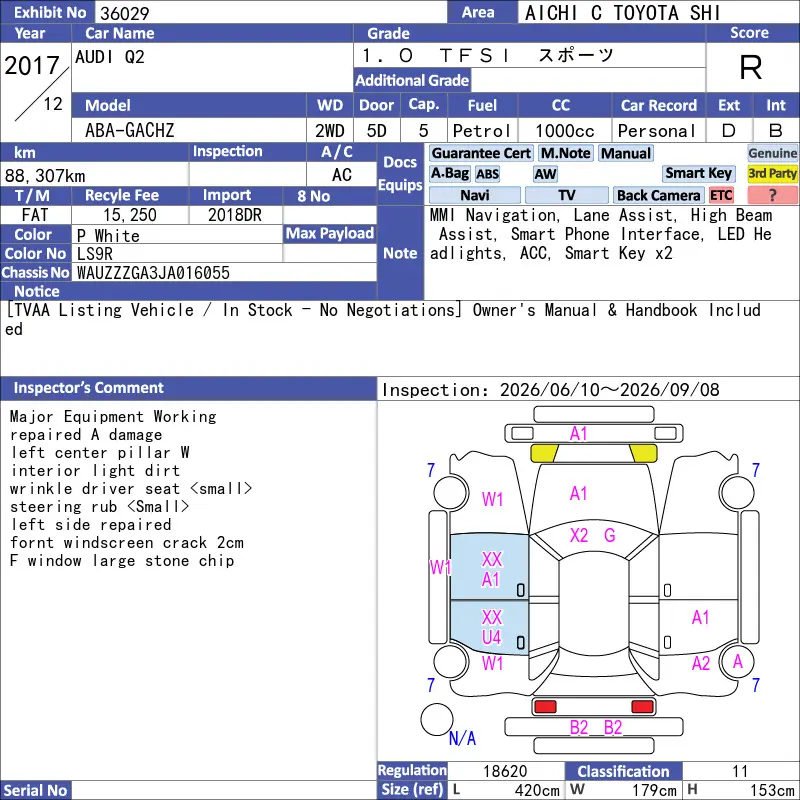
Task: Click the recycle fee 15,250
Action: 130,215
